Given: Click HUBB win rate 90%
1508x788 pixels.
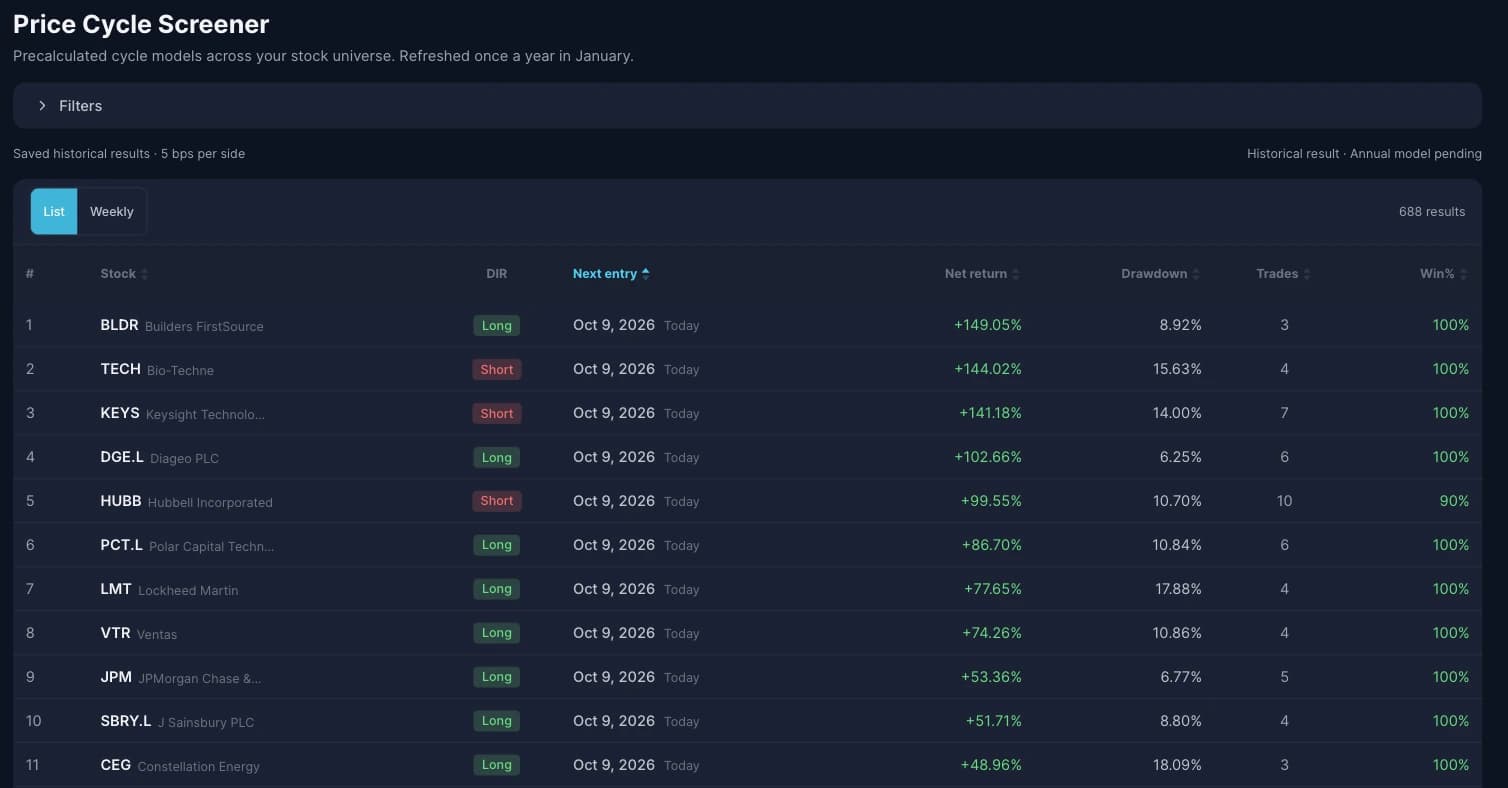Looking at the screenshot, I should click(1454, 501).
